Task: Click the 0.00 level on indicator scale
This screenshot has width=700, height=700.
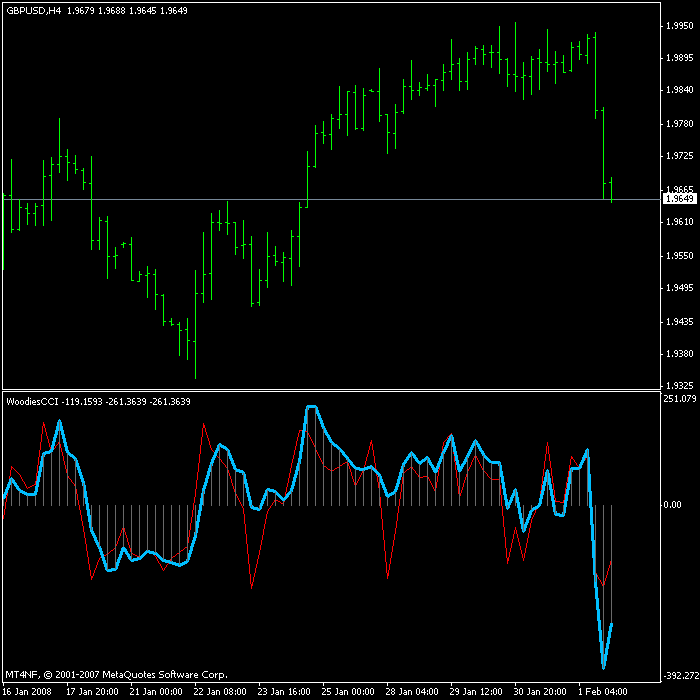Action: [x=672, y=504]
